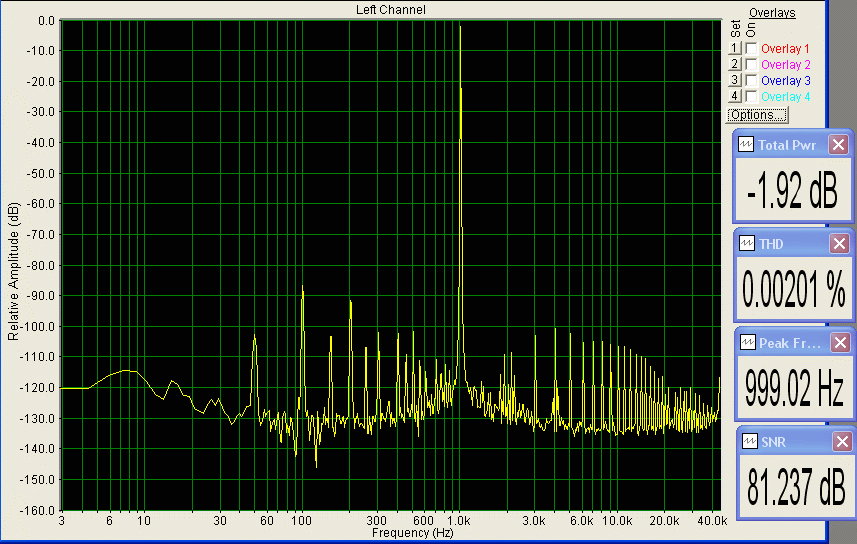Screen dimensions: 857x544
Task: Click the Overlay 2 magenta label
Action: (786, 65)
